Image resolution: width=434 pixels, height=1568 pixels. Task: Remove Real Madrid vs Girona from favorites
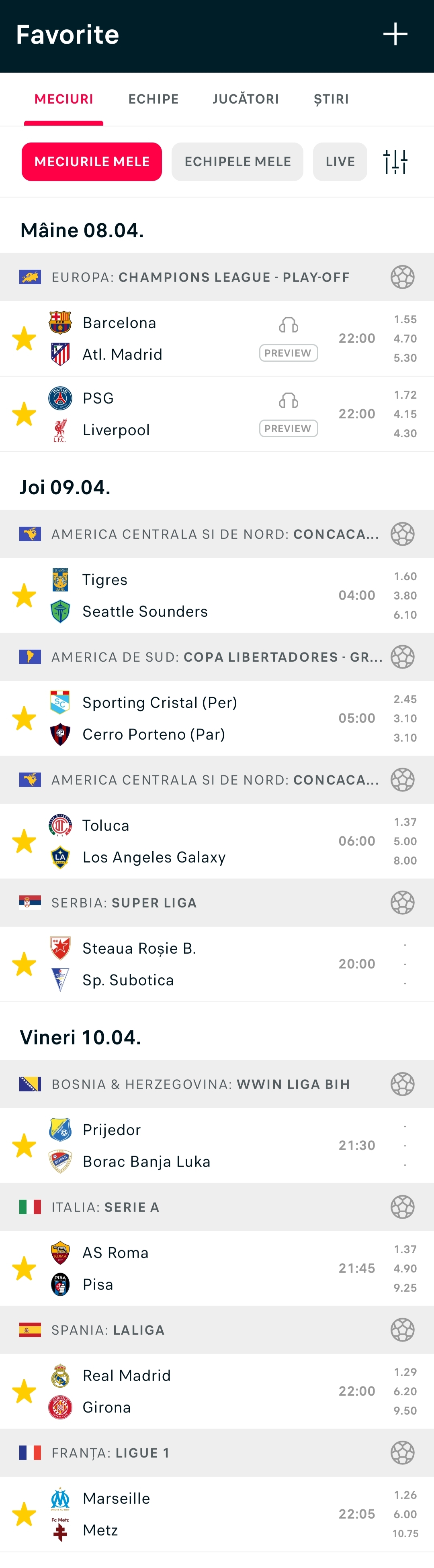click(25, 1391)
